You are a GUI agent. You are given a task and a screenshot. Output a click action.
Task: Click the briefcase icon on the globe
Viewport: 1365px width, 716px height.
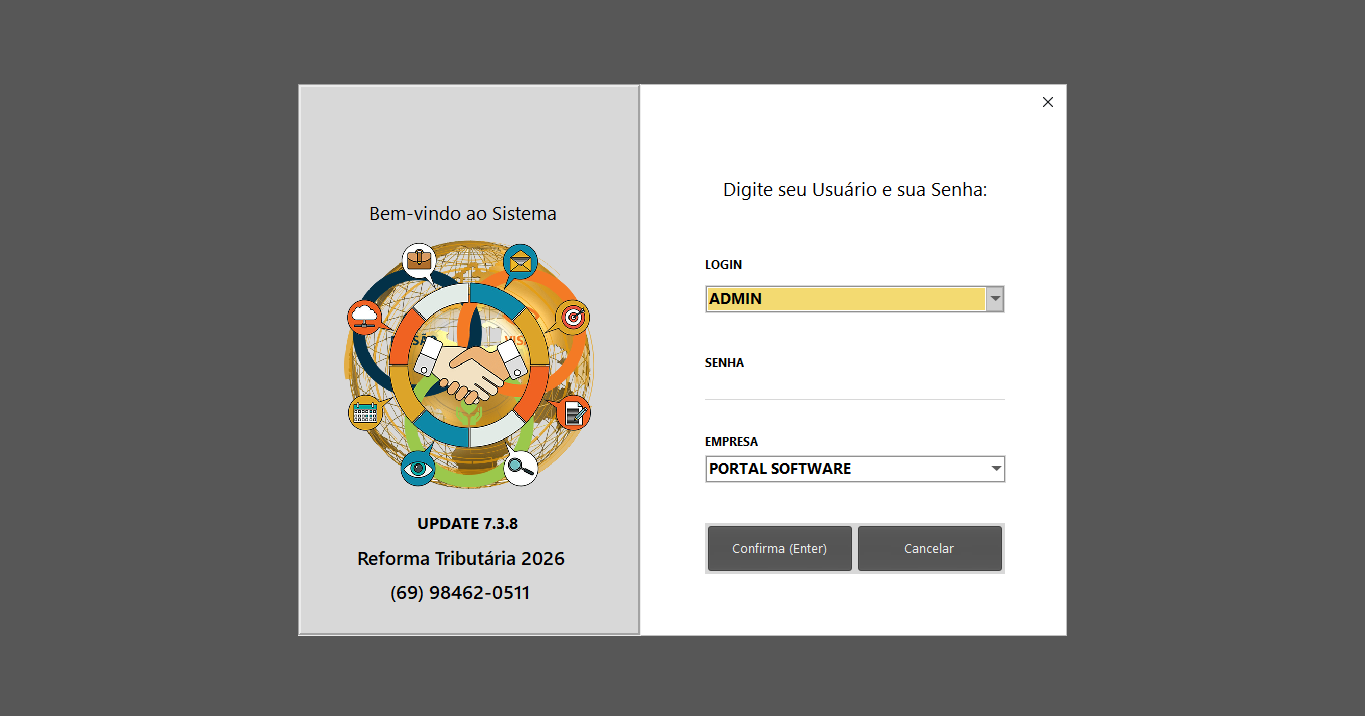[x=419, y=261]
